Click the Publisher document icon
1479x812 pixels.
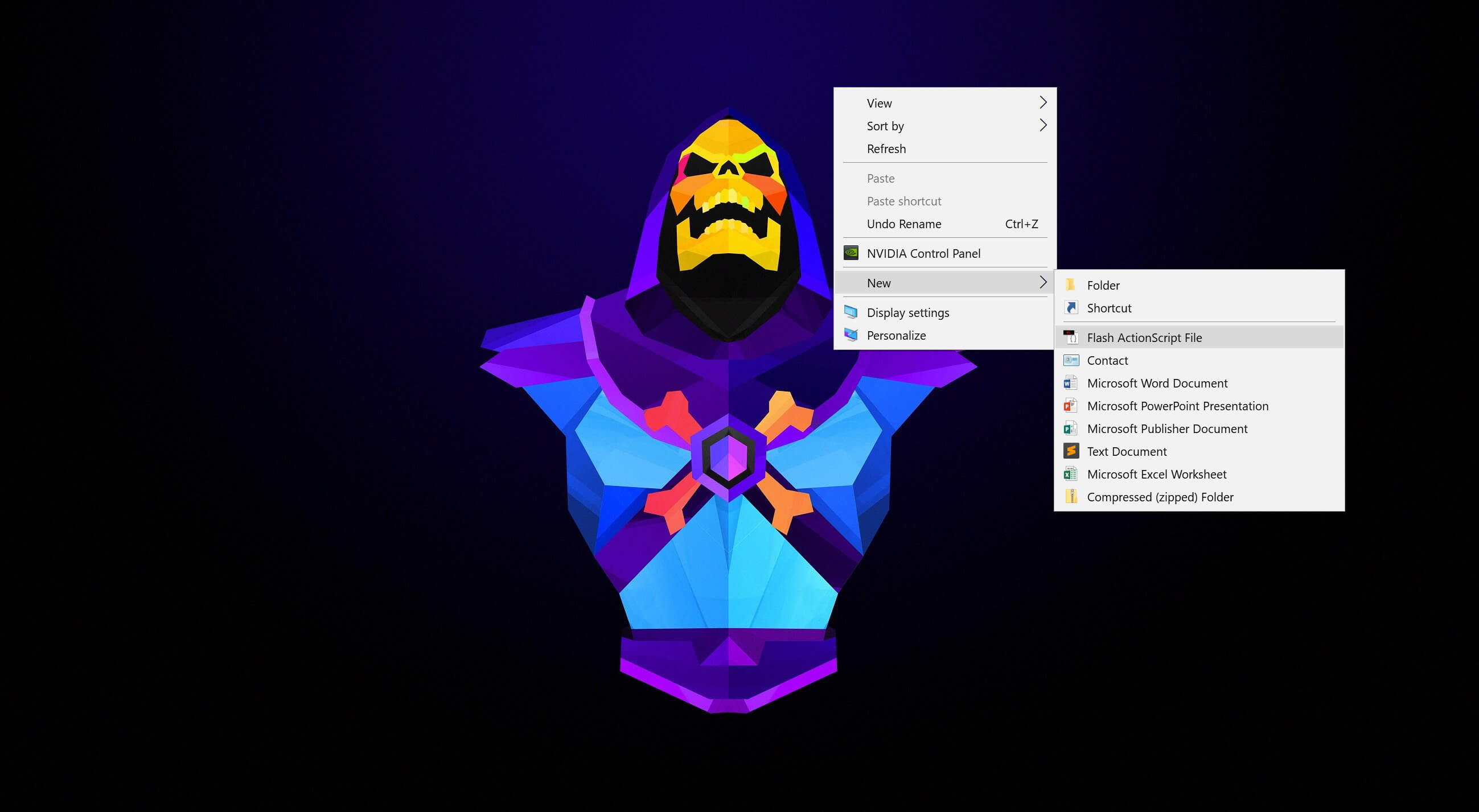click(1070, 428)
